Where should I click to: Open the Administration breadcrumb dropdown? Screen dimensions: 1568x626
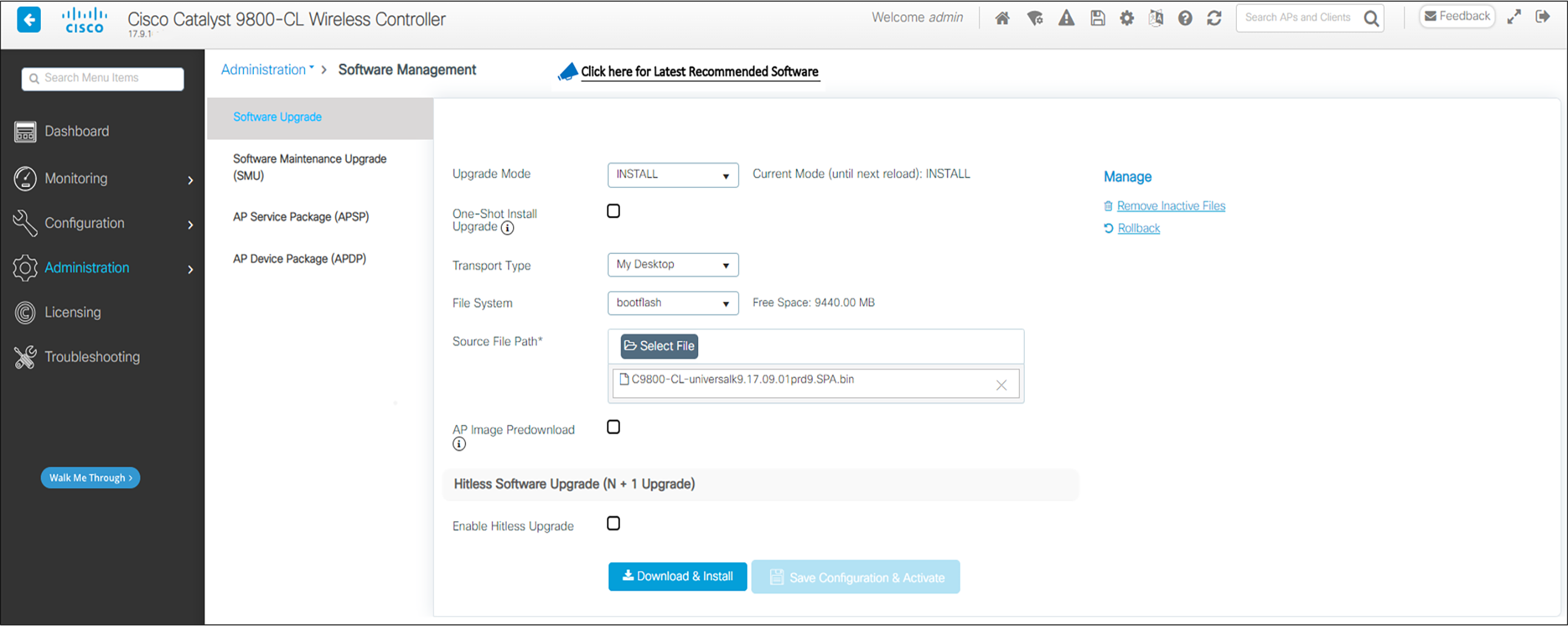point(267,70)
